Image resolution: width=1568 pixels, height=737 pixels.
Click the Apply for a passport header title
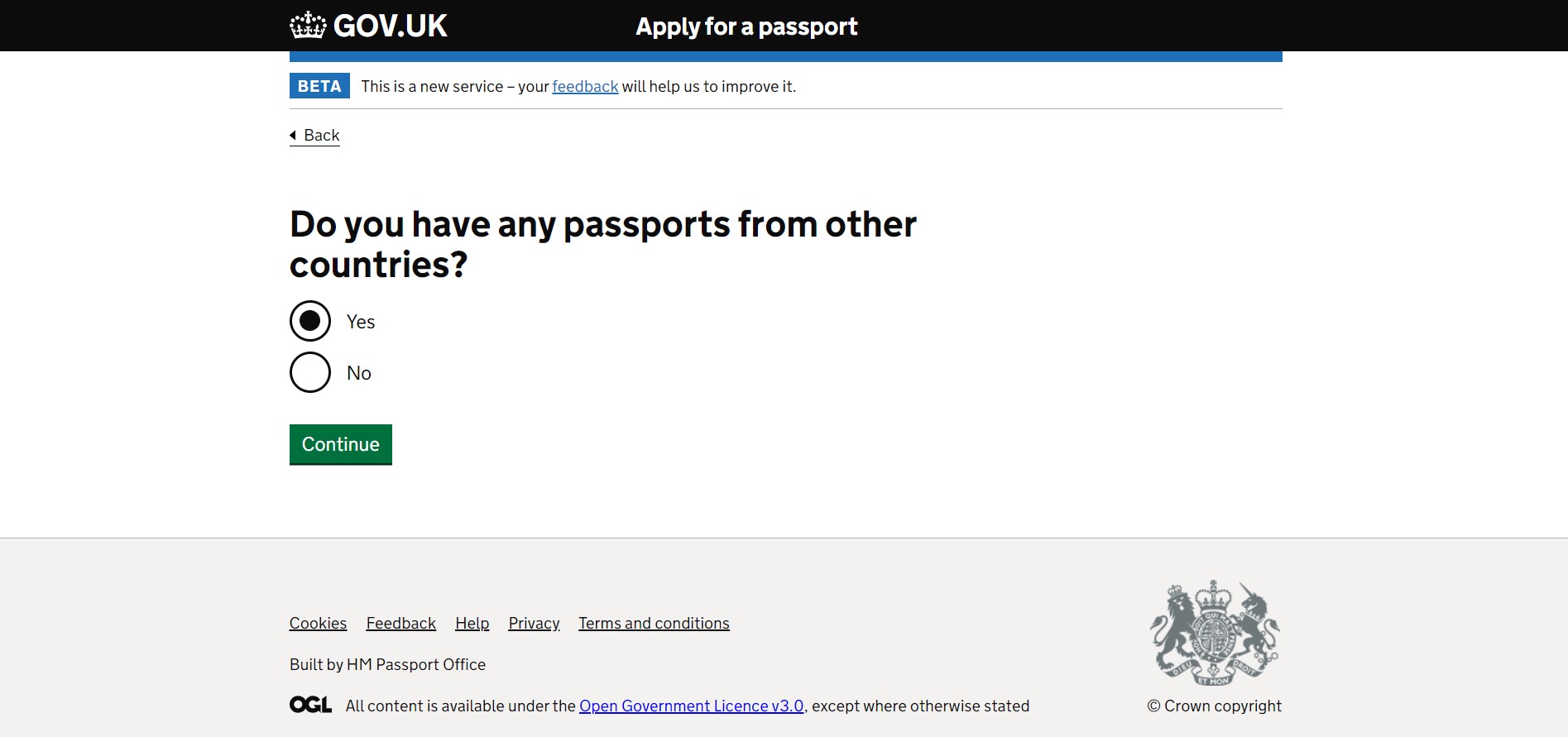click(746, 26)
